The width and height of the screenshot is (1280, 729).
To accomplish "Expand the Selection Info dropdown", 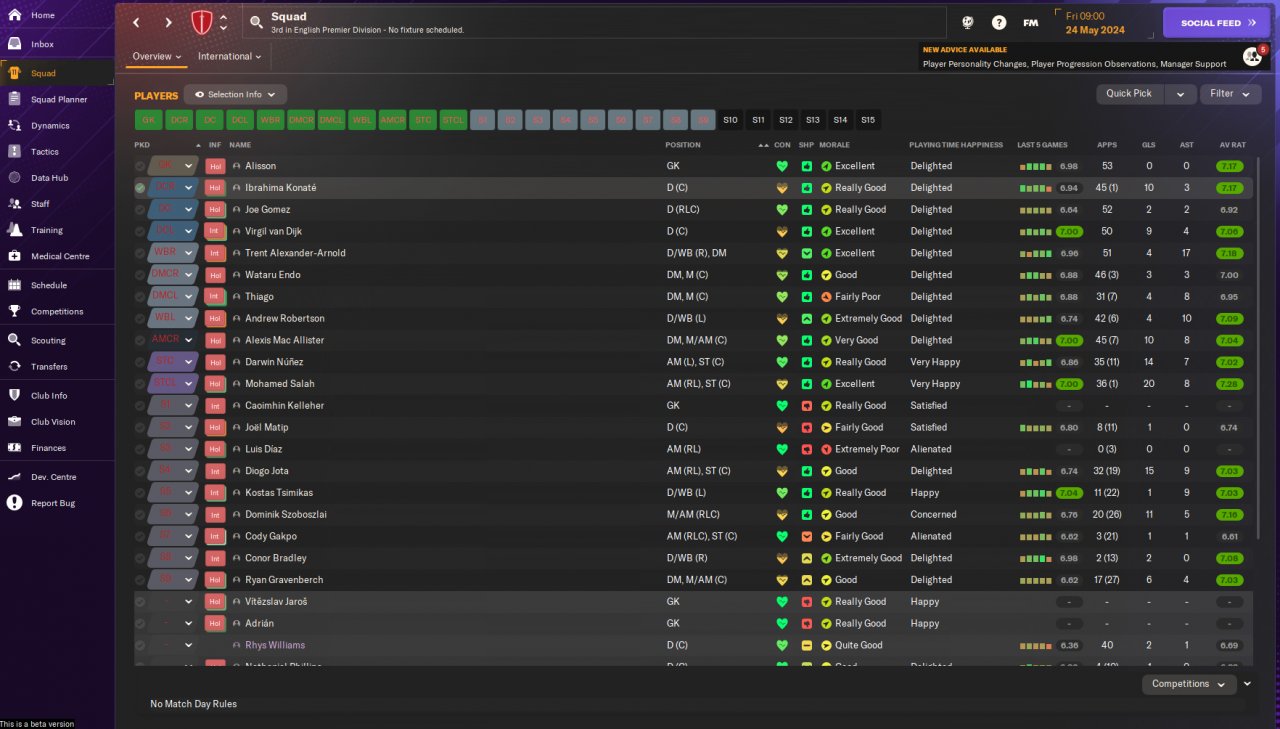I will (x=235, y=94).
